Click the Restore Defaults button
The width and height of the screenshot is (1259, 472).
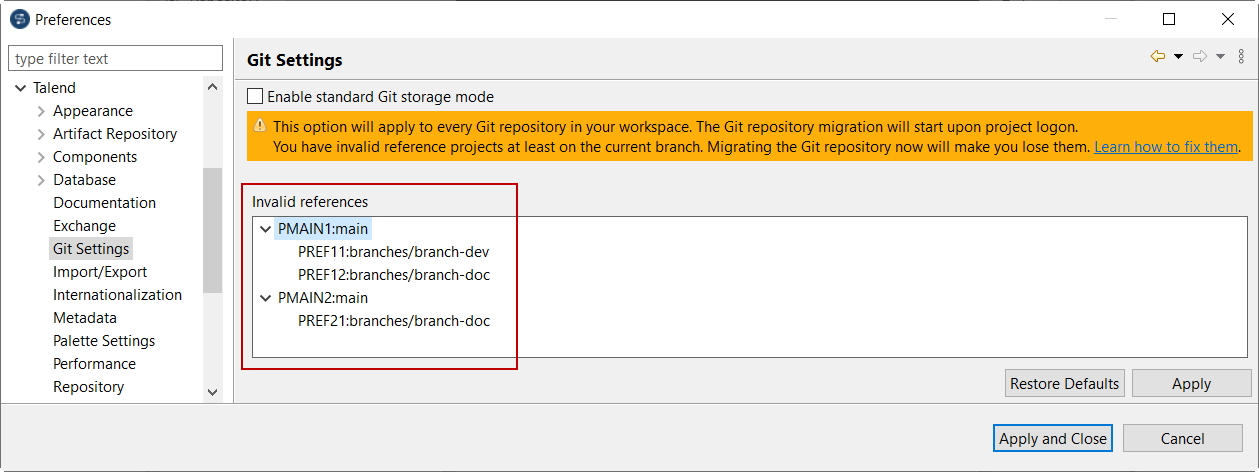1065,384
